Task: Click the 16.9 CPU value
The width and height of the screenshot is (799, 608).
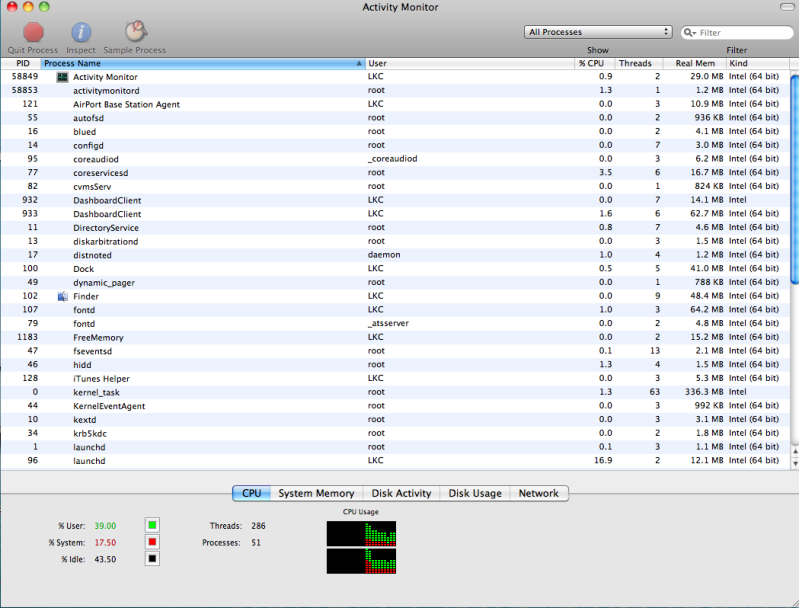Action: [603, 460]
